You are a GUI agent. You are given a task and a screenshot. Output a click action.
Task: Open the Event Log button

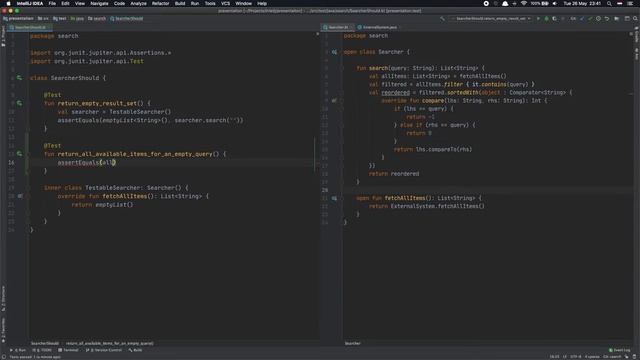click(x=620, y=350)
